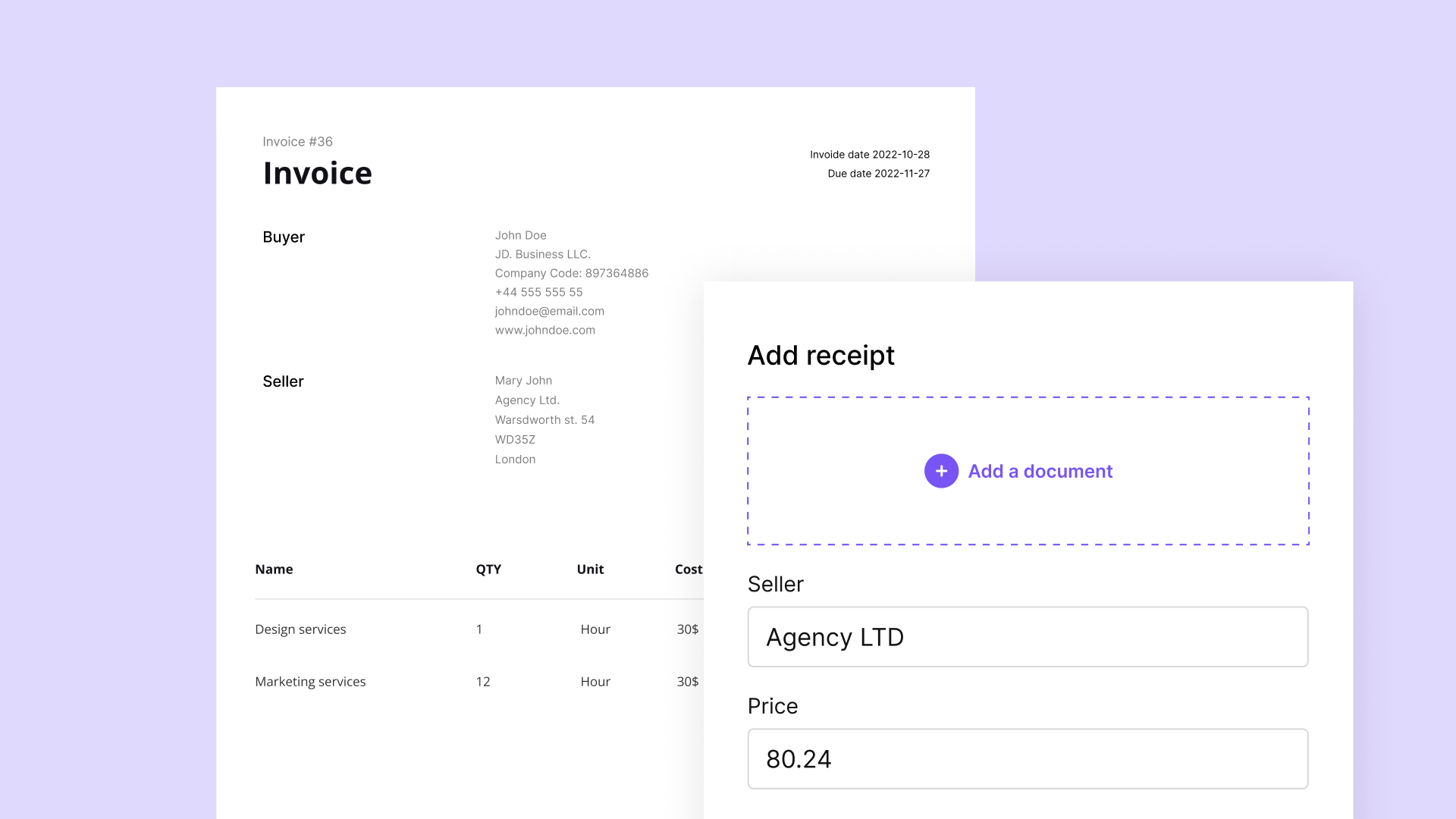Click the Price label above 80.24
This screenshot has height=819, width=1456.
(x=772, y=706)
